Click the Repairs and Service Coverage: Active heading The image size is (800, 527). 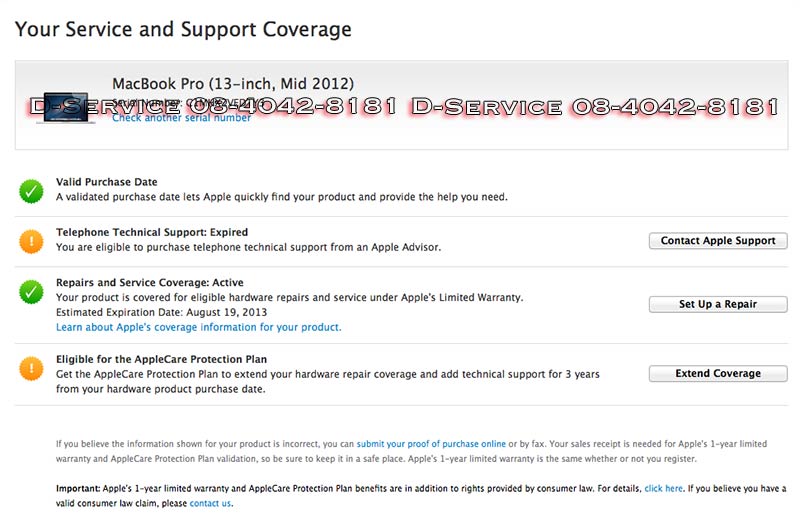[149, 283]
